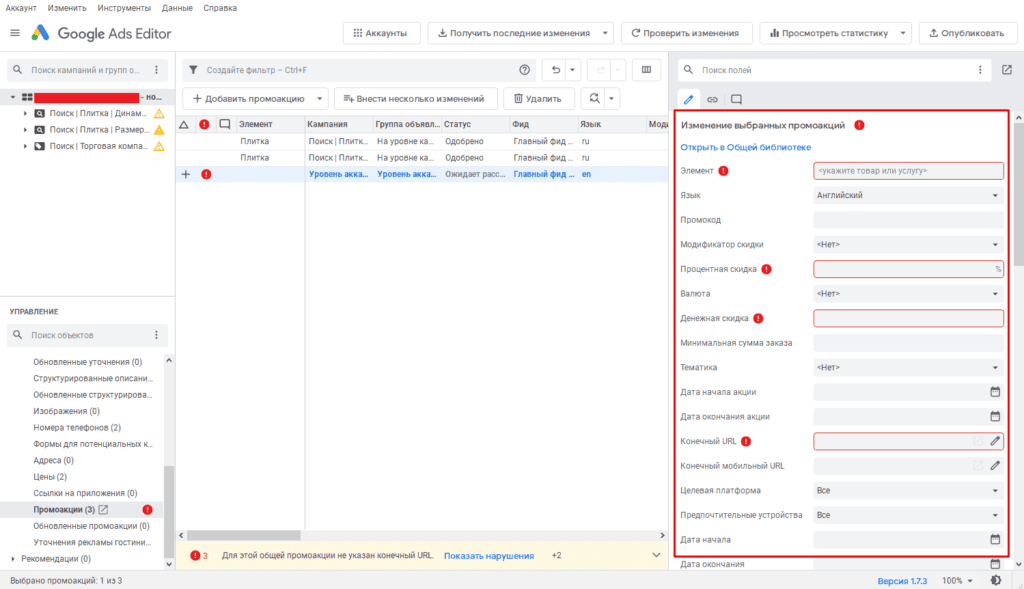
Task: Click Внести несколько изменений button
Action: click(414, 99)
